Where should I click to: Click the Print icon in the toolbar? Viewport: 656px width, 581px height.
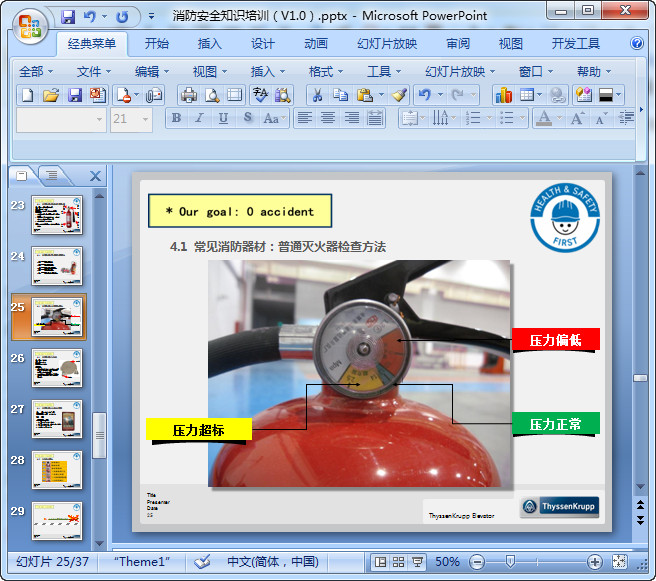tap(189, 95)
